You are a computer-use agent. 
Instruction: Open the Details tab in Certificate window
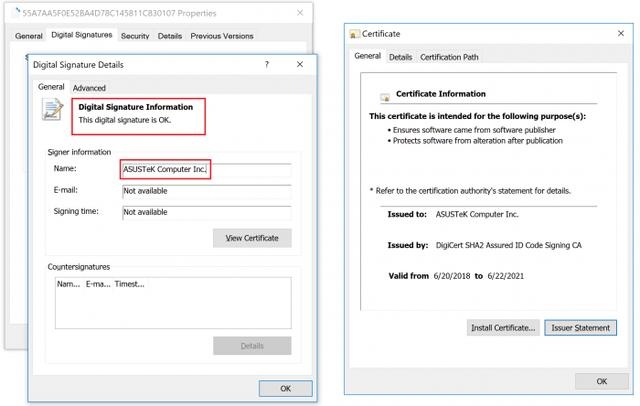pyautogui.click(x=400, y=57)
